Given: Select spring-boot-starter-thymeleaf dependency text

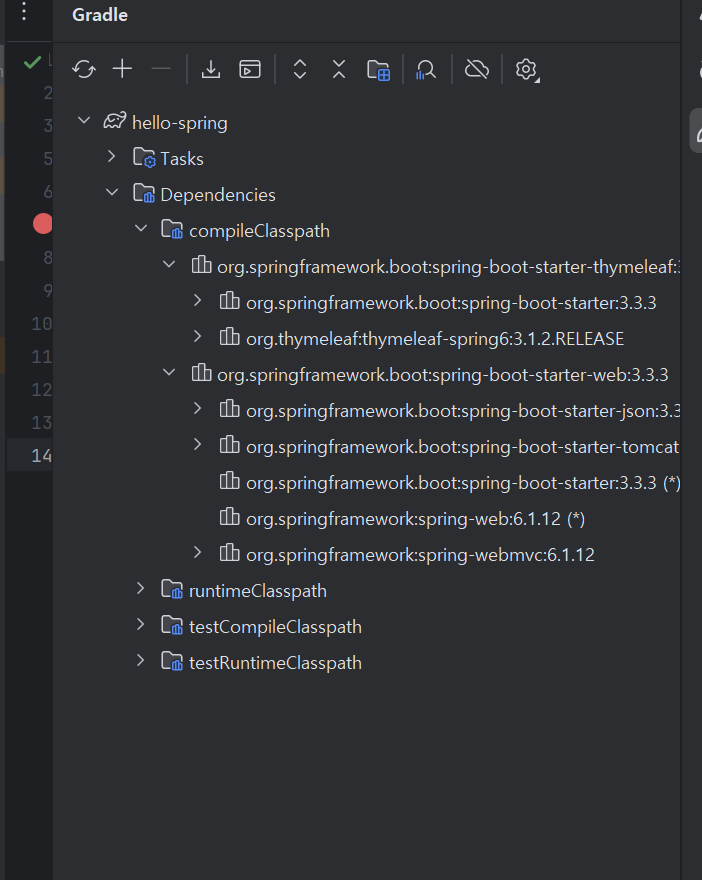Looking at the screenshot, I should pos(449,267).
